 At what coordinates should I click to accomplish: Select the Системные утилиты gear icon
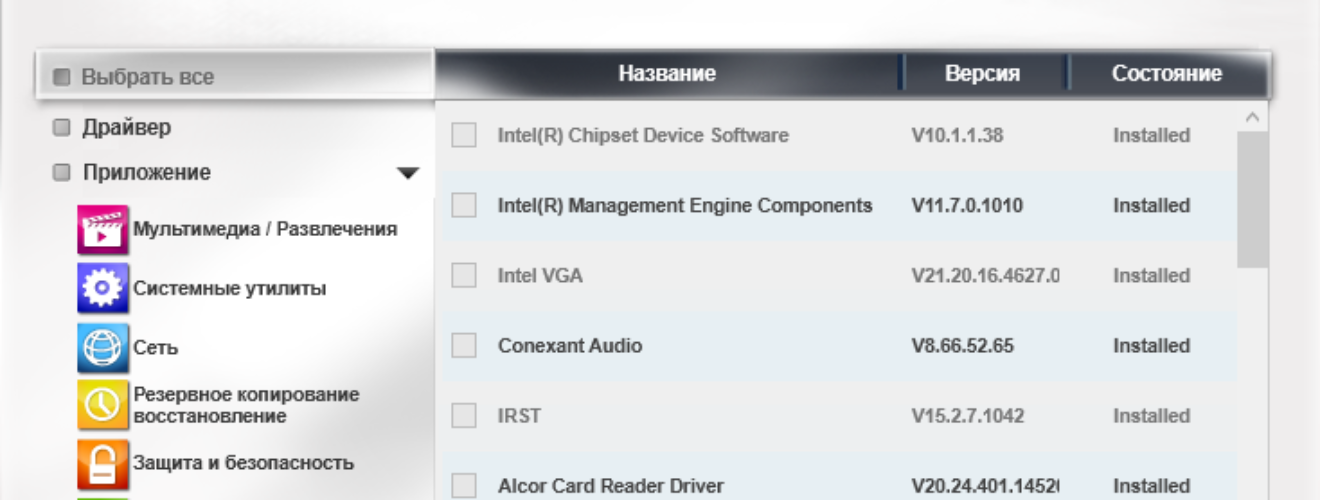click(103, 289)
